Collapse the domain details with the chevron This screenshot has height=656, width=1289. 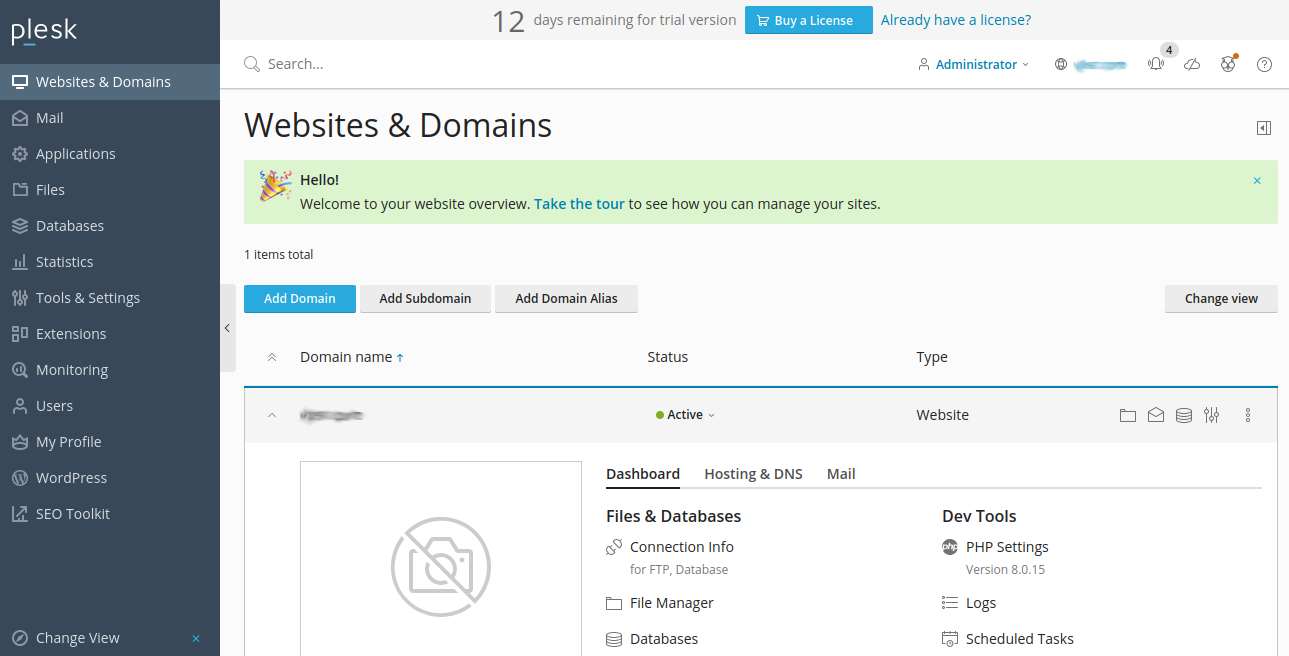pos(272,414)
